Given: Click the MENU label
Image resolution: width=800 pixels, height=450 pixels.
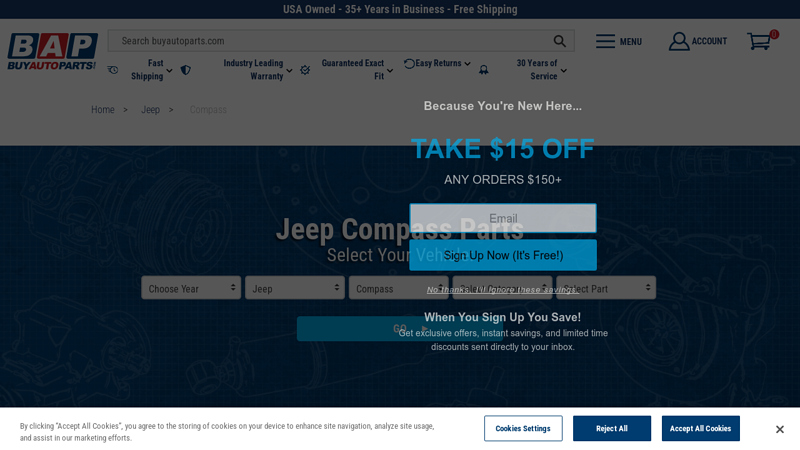Looking at the screenshot, I should click(631, 42).
